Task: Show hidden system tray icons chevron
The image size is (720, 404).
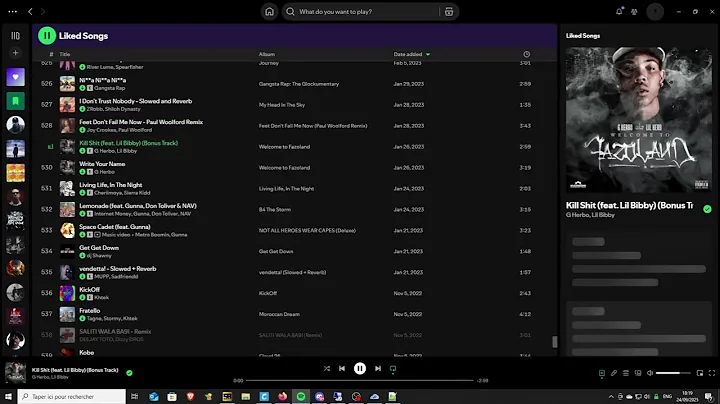Action: pos(611,397)
